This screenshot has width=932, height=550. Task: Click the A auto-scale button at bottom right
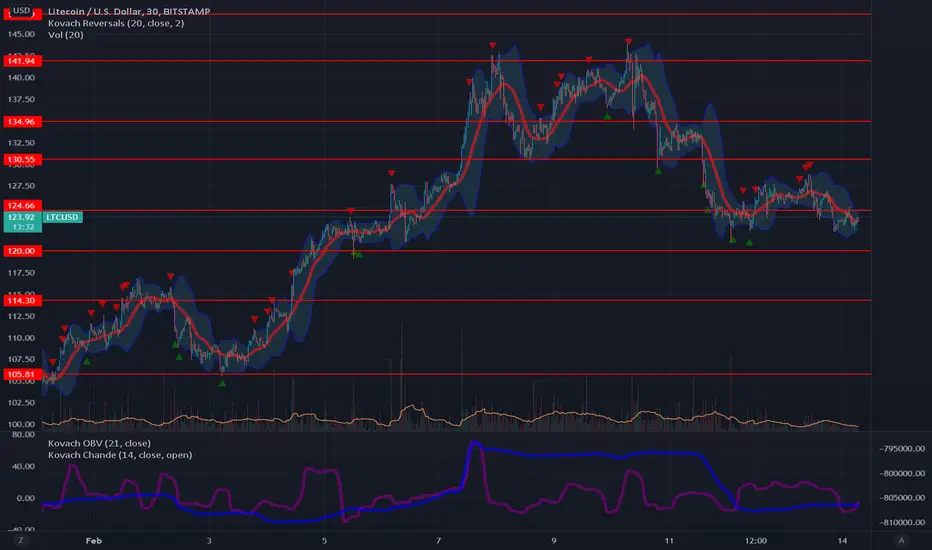coord(901,540)
